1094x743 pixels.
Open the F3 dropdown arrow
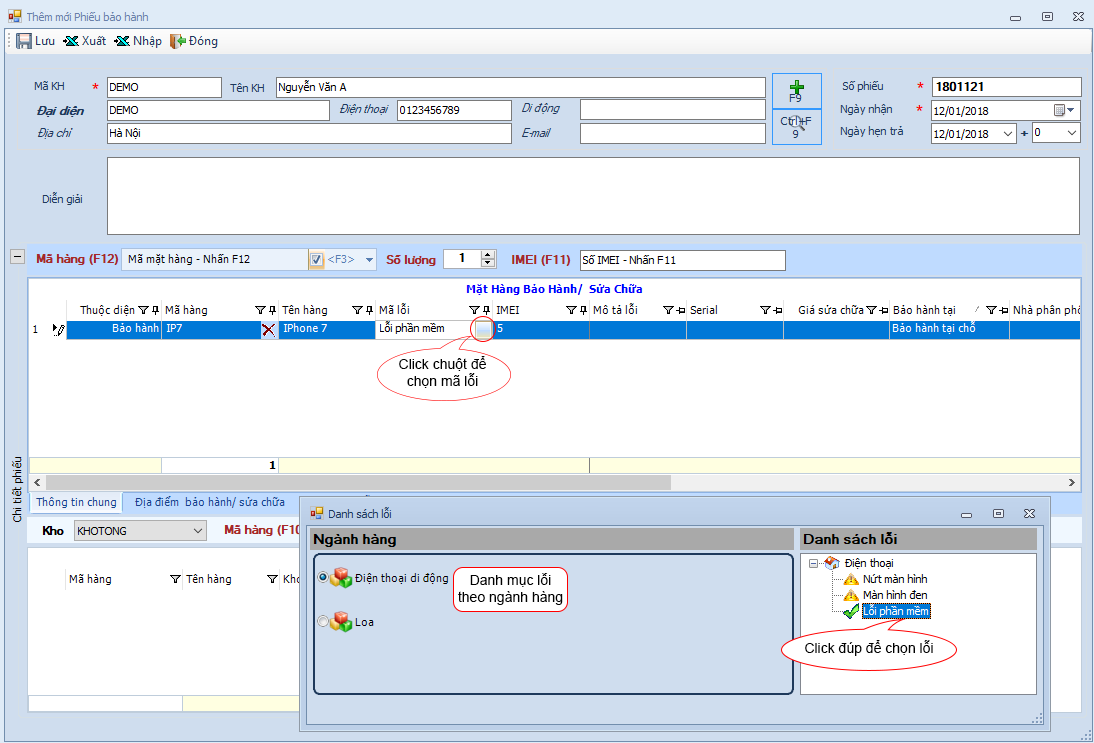(370, 260)
